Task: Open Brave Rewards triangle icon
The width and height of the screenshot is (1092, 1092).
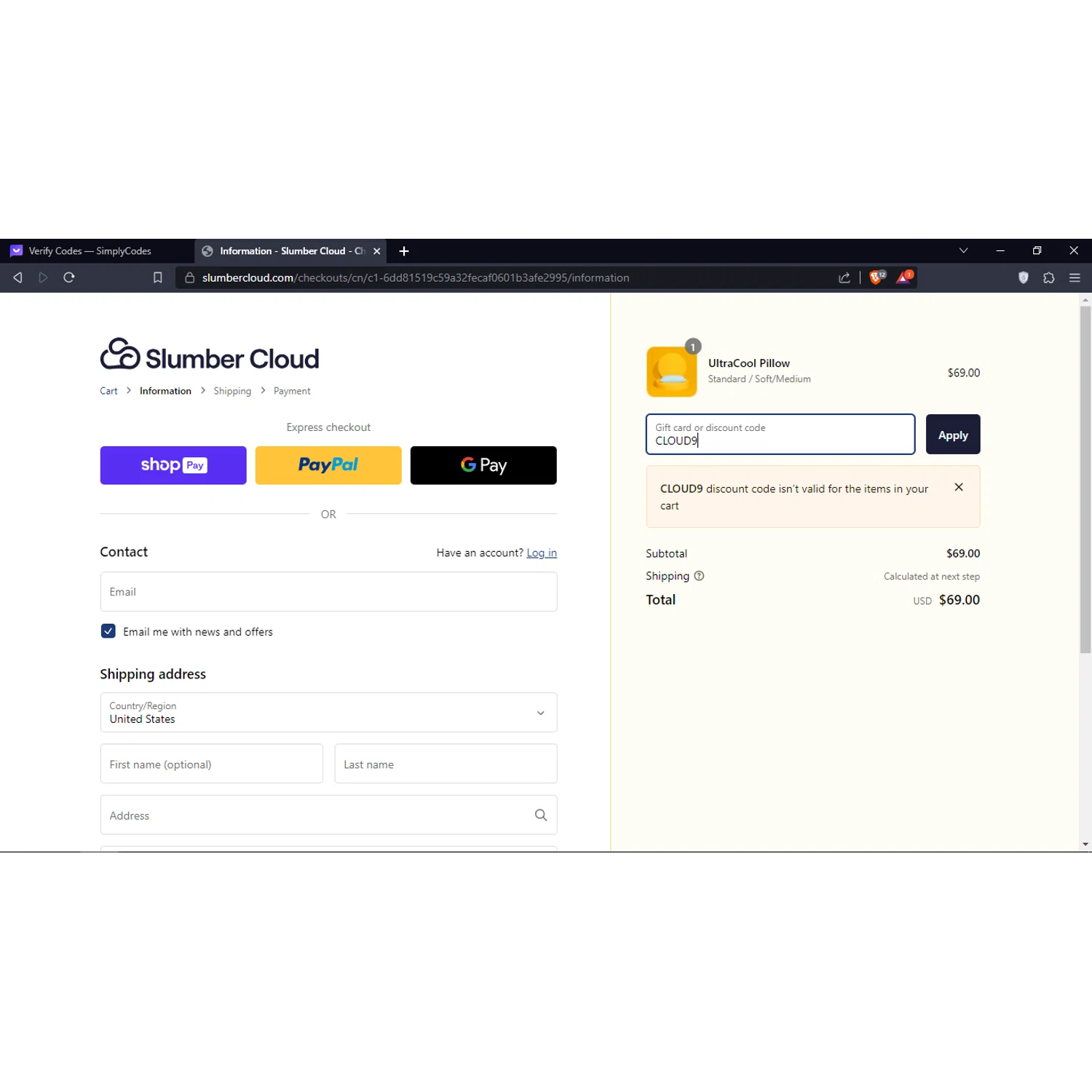Action: coord(904,277)
